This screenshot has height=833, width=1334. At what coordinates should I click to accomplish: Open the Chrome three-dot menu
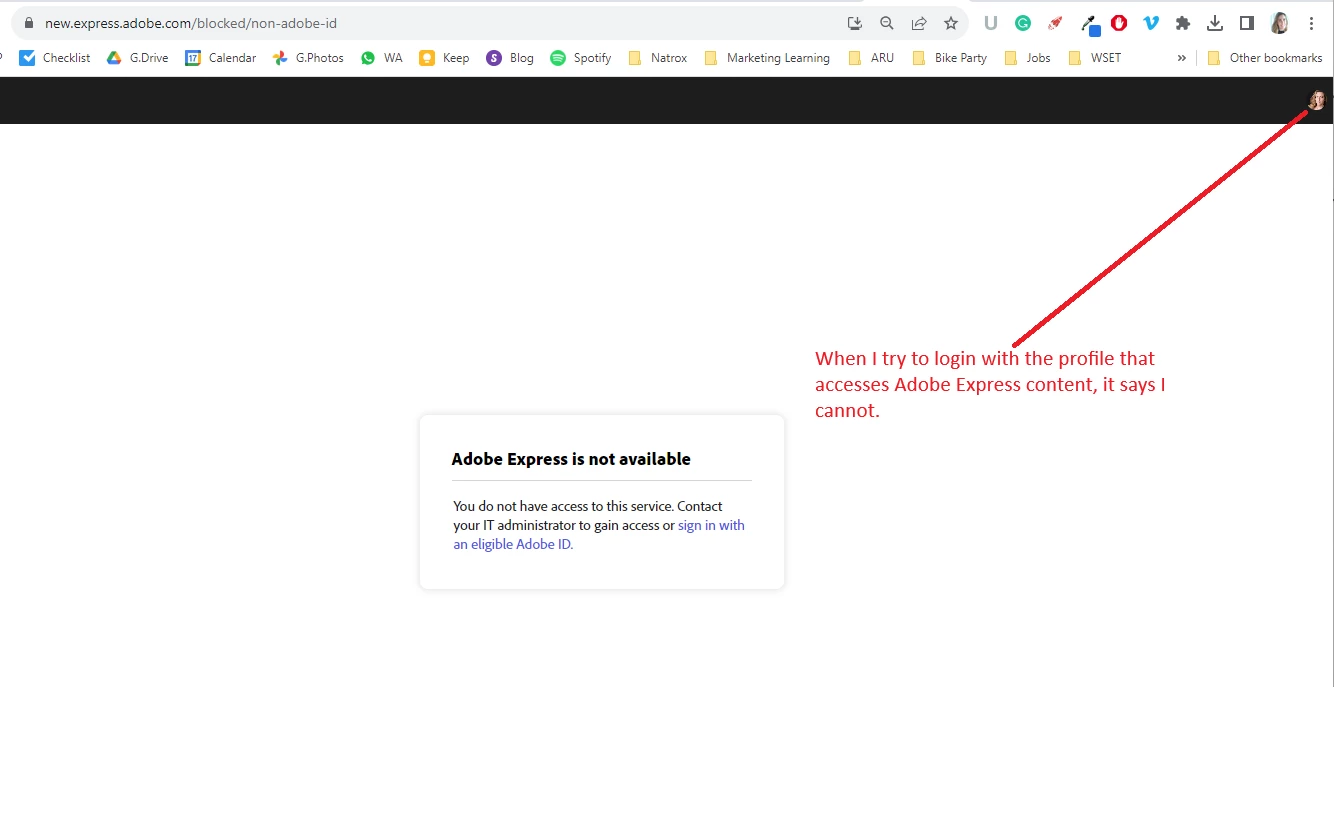point(1311,23)
